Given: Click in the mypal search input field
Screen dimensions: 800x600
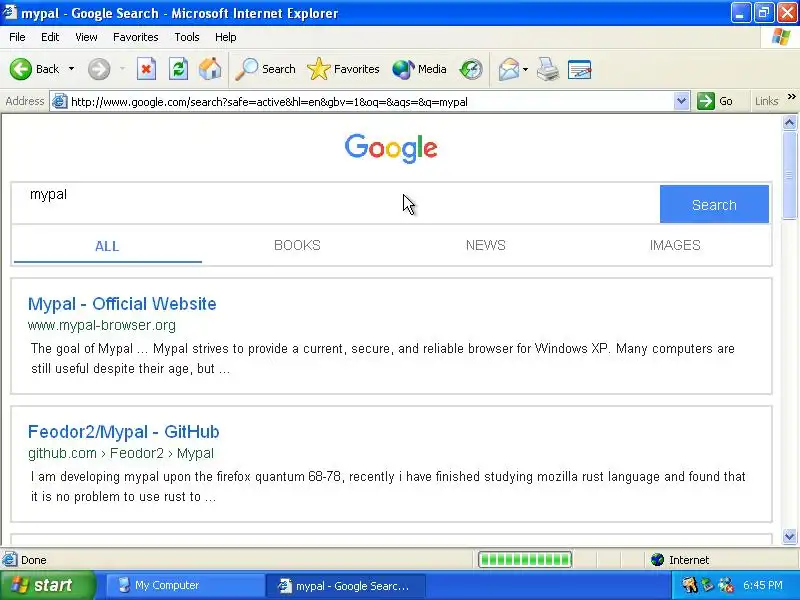Looking at the screenshot, I should 336,204.
